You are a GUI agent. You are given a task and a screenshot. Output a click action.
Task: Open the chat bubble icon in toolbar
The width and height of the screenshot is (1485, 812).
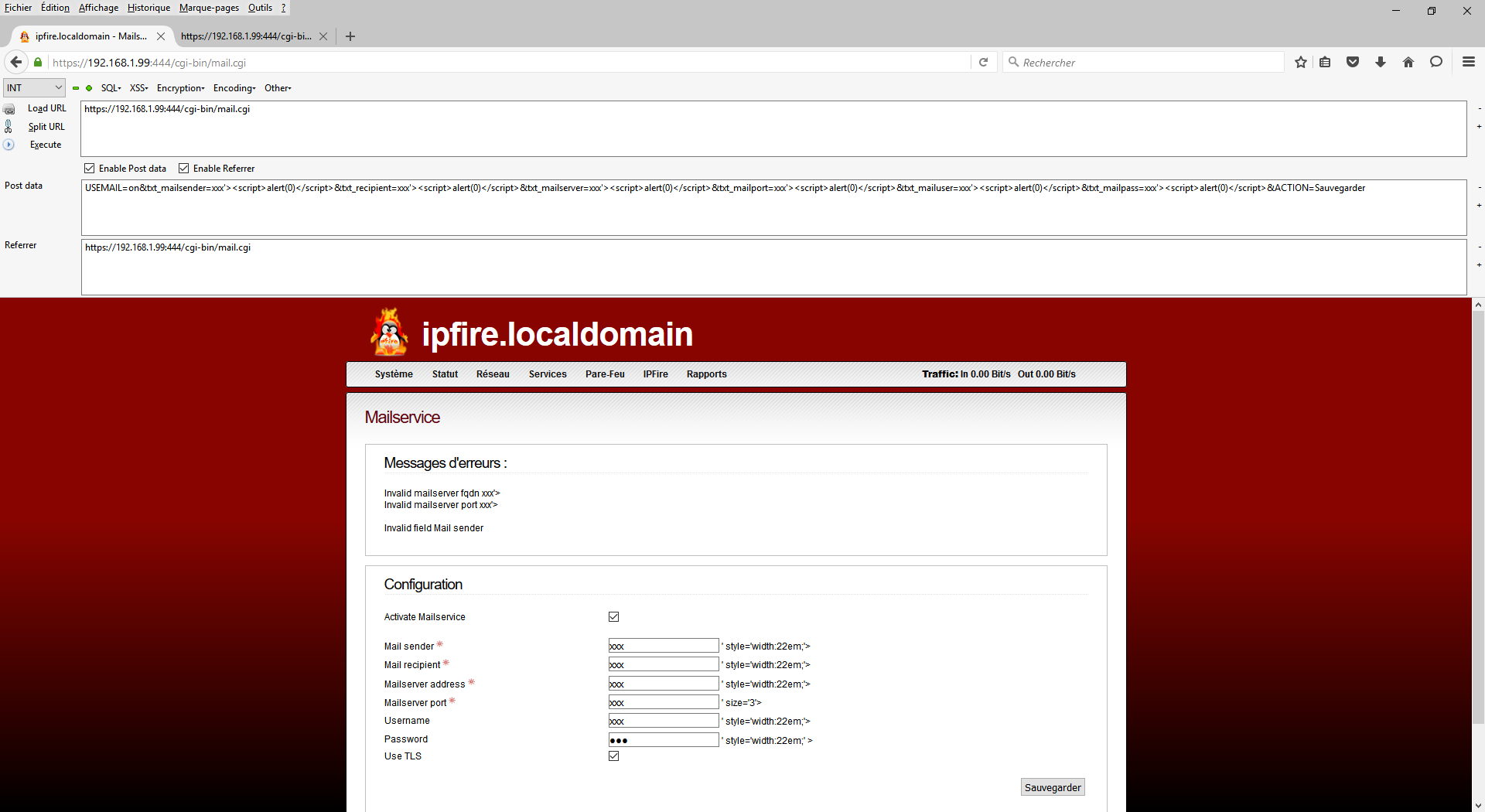point(1436,62)
